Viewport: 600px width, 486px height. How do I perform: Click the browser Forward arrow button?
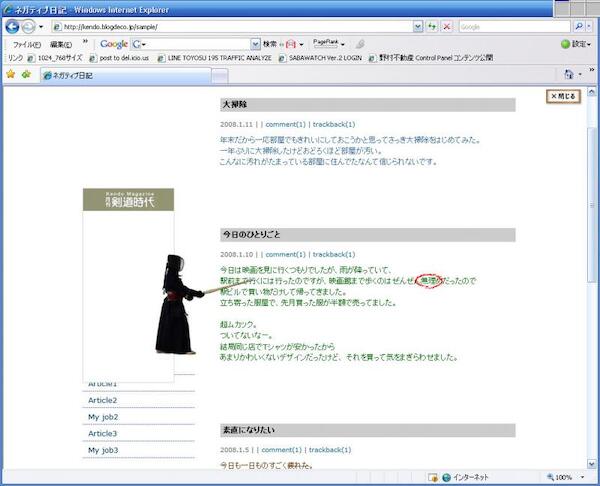click(x=28, y=27)
